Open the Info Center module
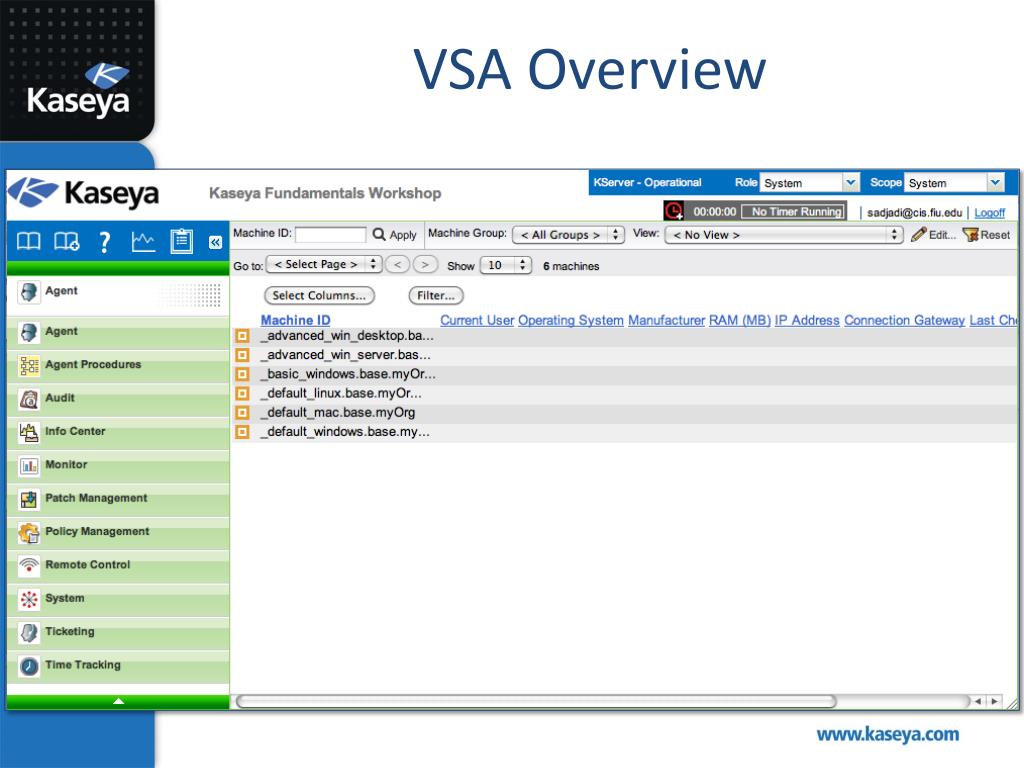Image resolution: width=1024 pixels, height=768 pixels. click(118, 432)
